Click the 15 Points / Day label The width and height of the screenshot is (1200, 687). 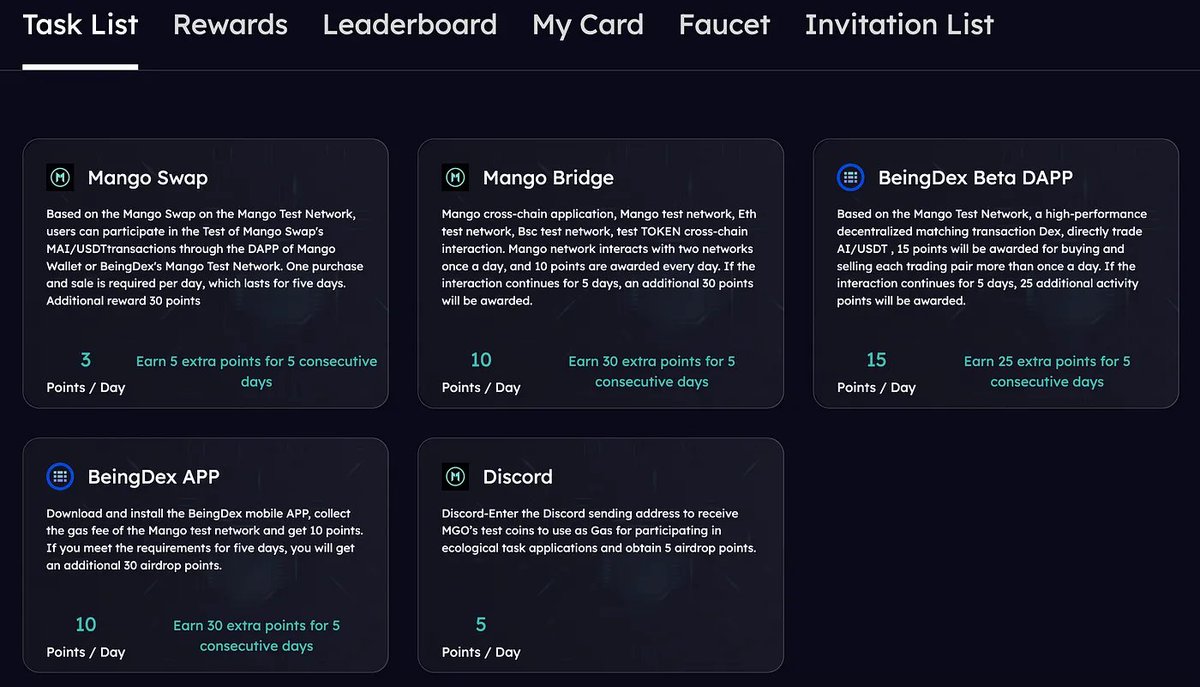coord(876,371)
